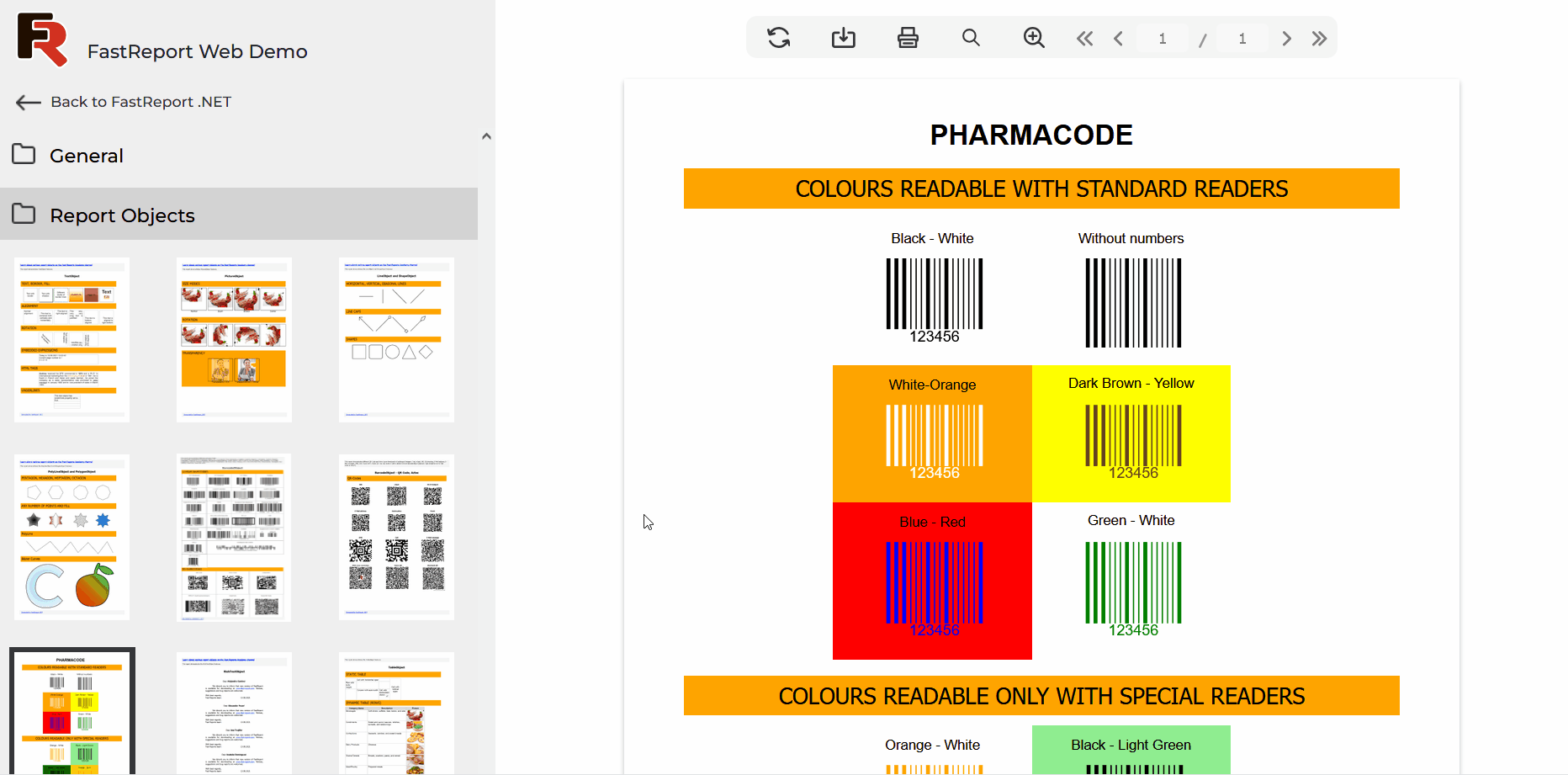The image size is (1568, 775).
Task: Open the QR codes report thumbnail
Action: 396,537
